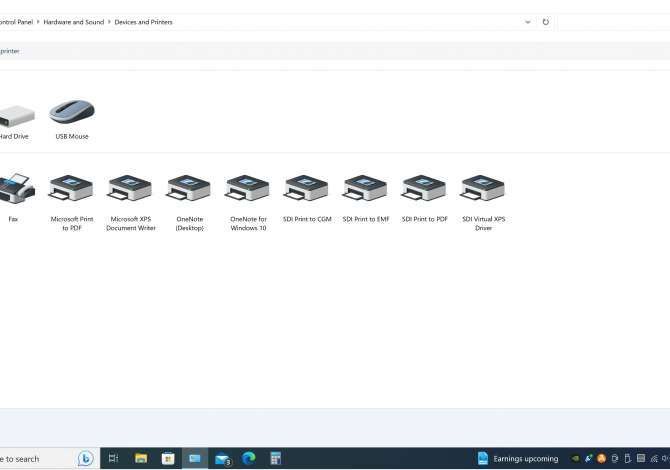Refresh the Devices and Printers view
The width and height of the screenshot is (670, 470).
545,22
